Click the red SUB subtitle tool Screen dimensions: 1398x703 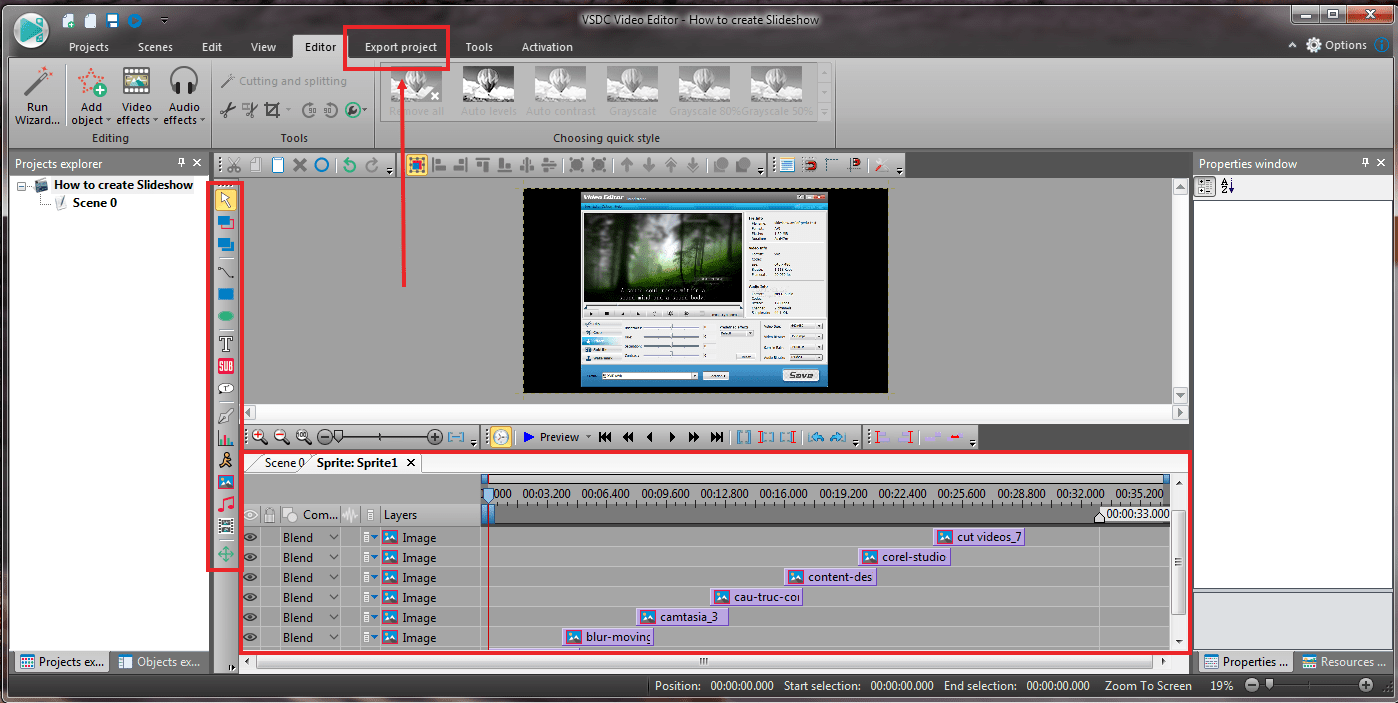[x=226, y=366]
